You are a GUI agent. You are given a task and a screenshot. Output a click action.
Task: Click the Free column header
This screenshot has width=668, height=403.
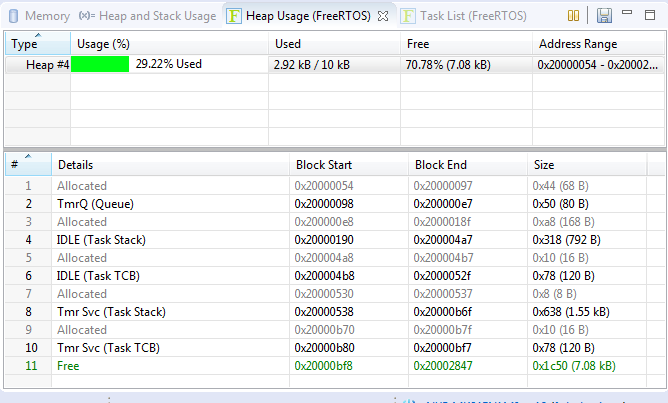[466, 43]
